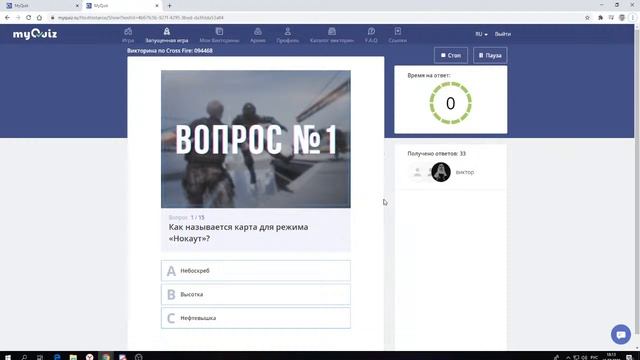The width and height of the screenshot is (640, 360).
Task: Open the Ссылки section
Action: coord(398,35)
